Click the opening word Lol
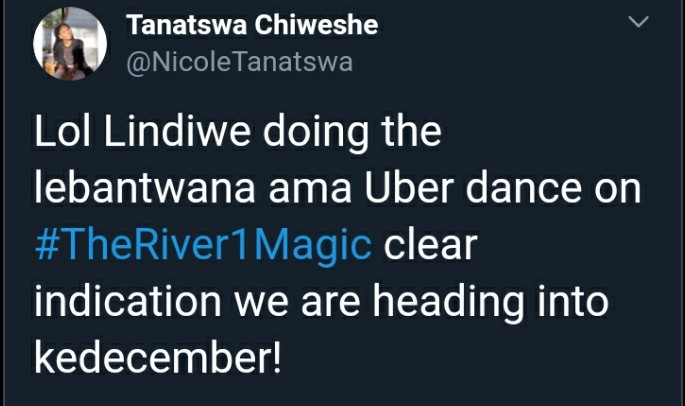Viewport: 685px width, 406px height. [63, 132]
